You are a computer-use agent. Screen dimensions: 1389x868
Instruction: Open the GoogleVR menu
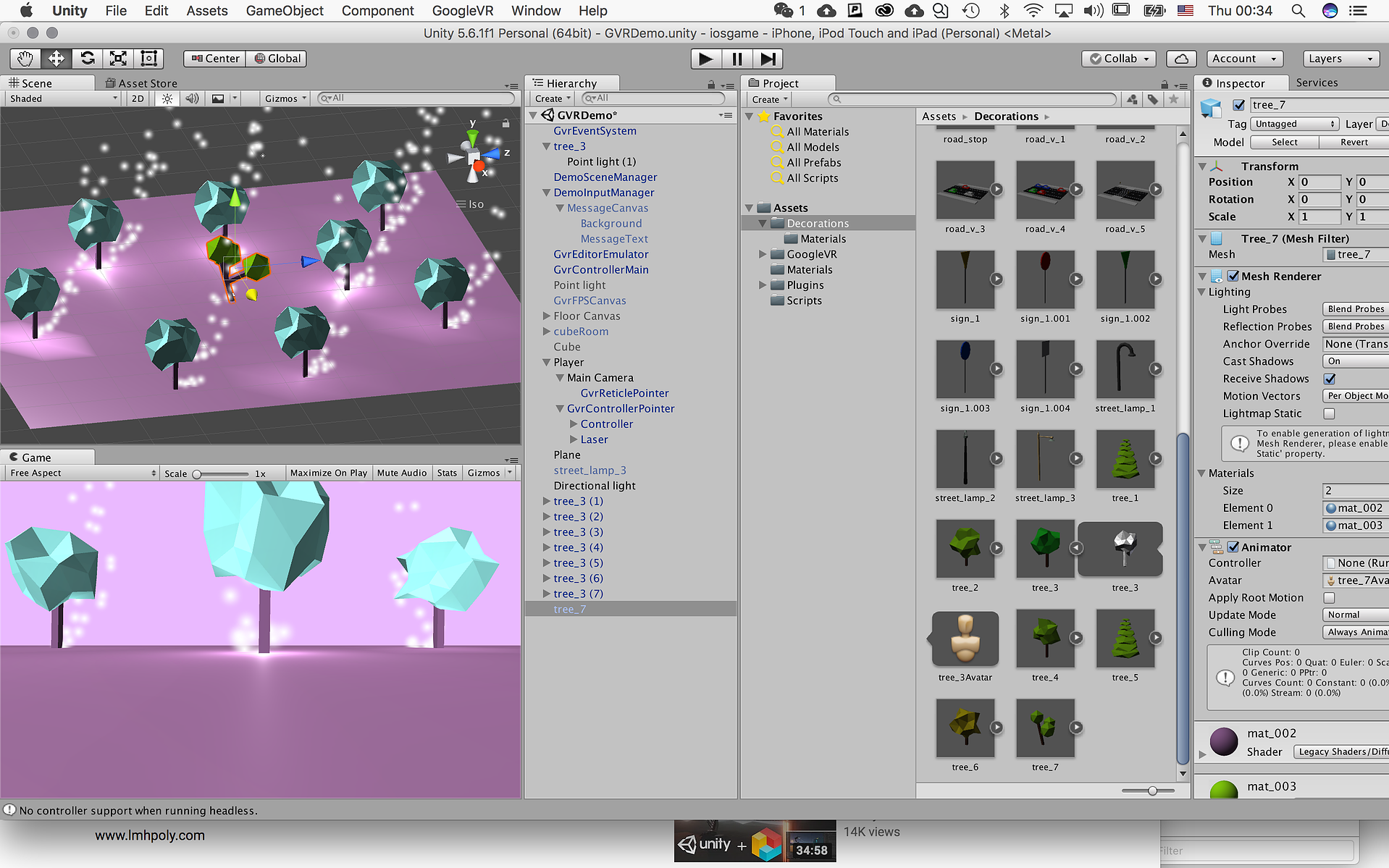click(463, 11)
